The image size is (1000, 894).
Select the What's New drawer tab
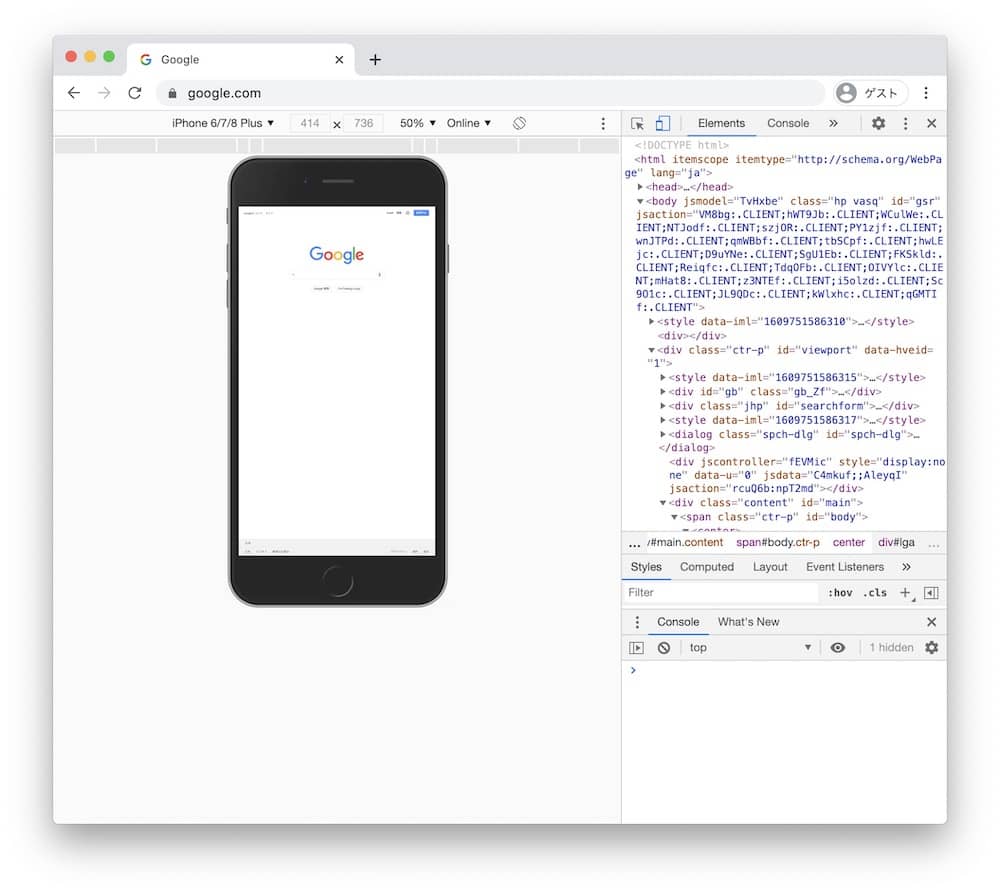click(748, 622)
